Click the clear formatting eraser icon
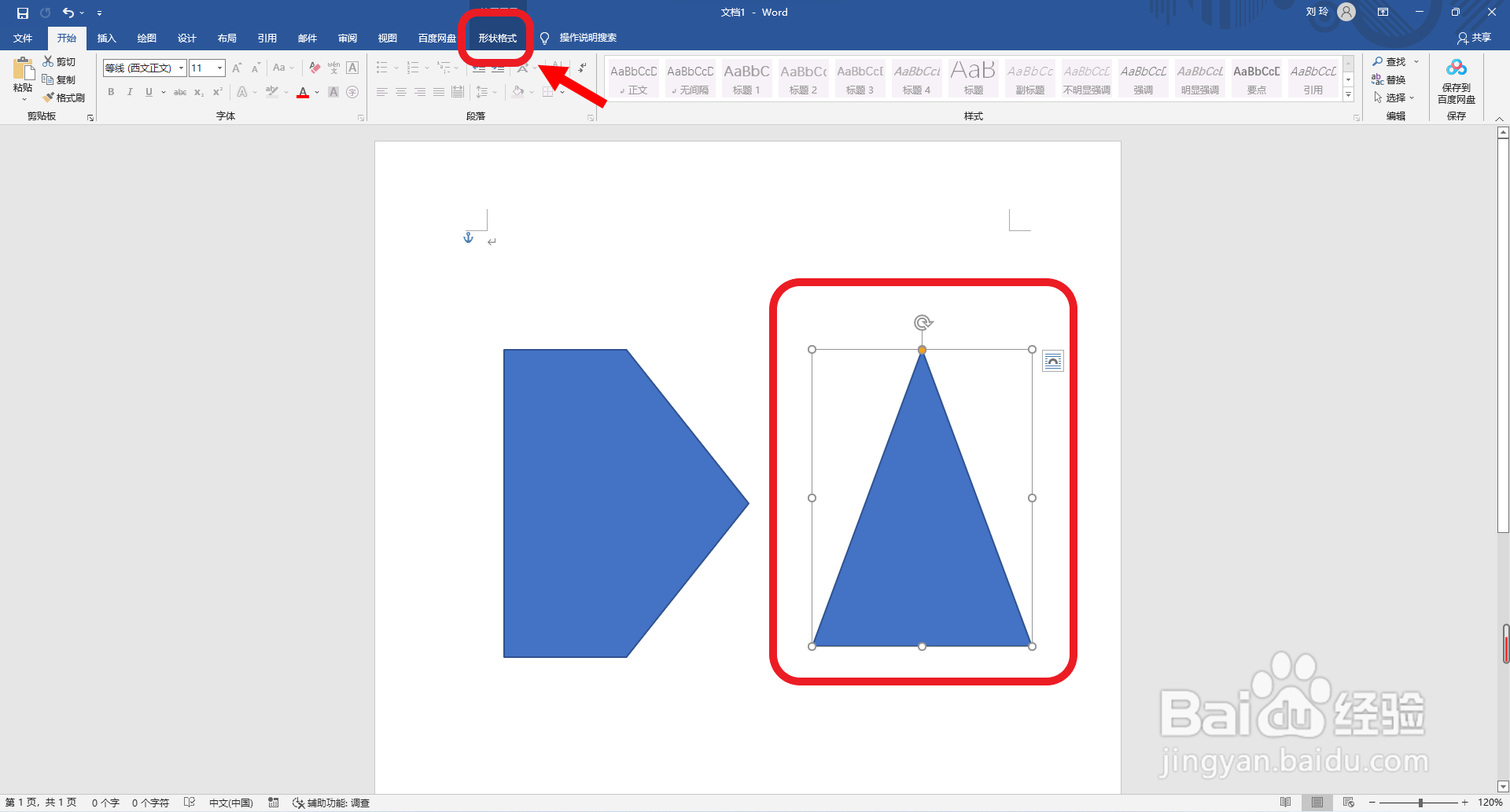Screen dimensions: 1510x812 point(315,68)
